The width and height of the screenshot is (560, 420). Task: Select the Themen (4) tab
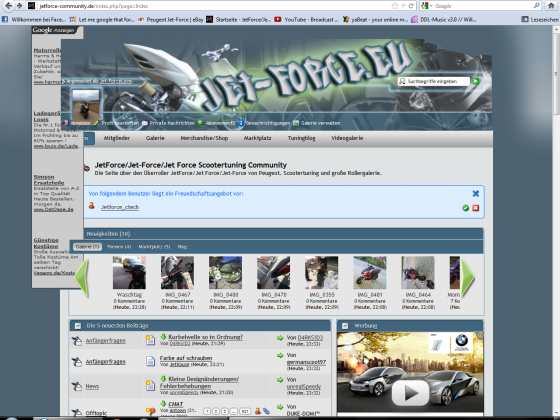[x=119, y=247]
